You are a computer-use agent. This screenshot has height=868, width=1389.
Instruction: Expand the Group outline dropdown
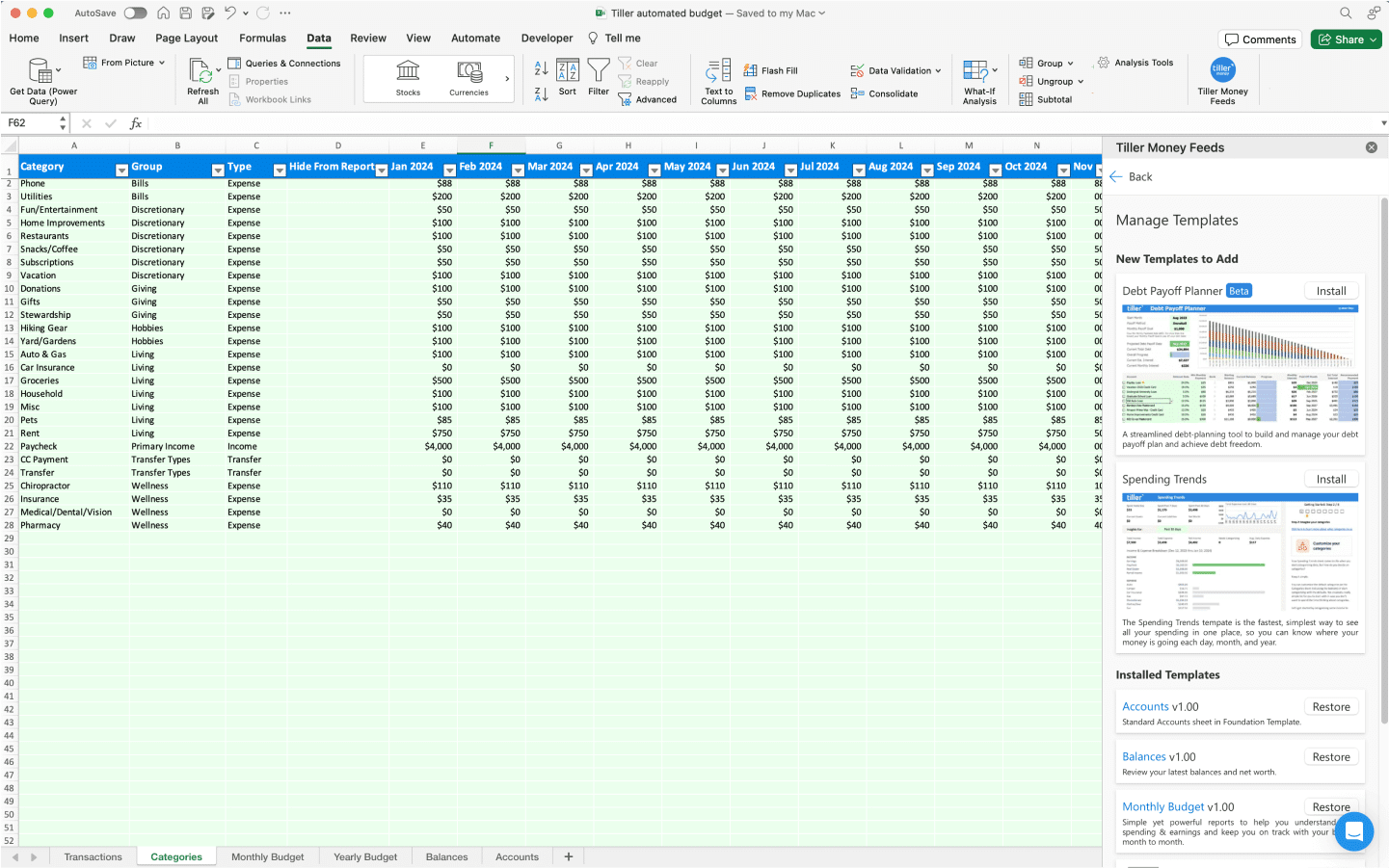pyautogui.click(x=1070, y=64)
